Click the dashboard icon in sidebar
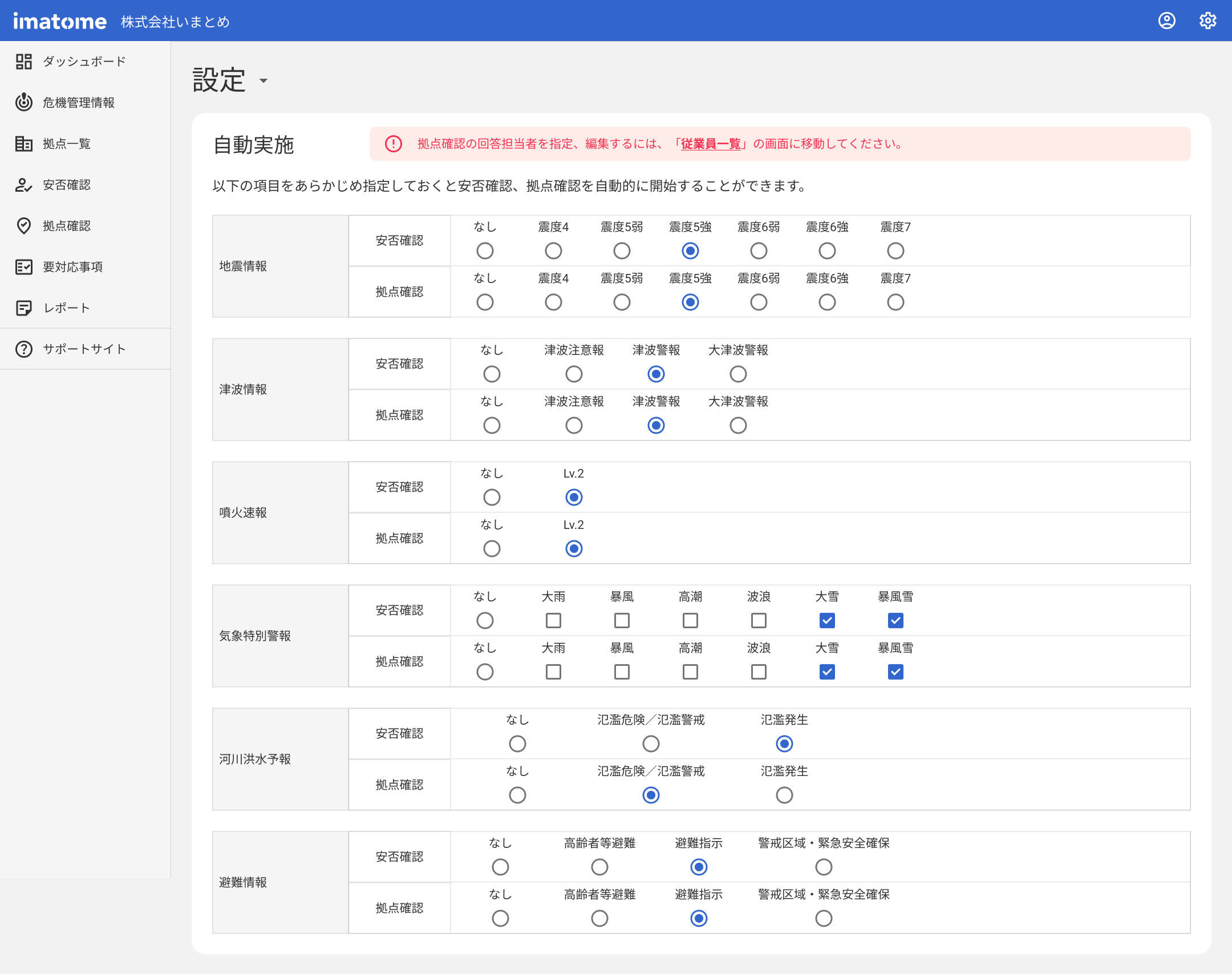 (x=23, y=61)
